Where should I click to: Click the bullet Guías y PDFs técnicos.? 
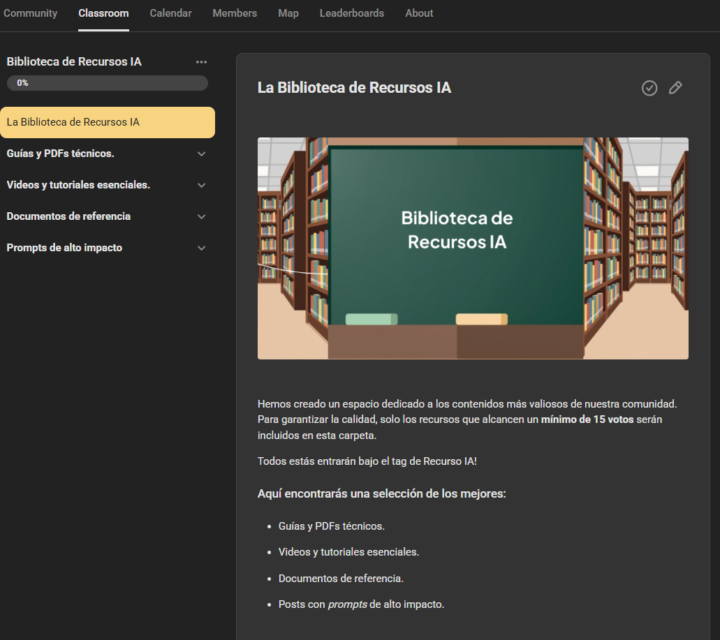[331, 526]
